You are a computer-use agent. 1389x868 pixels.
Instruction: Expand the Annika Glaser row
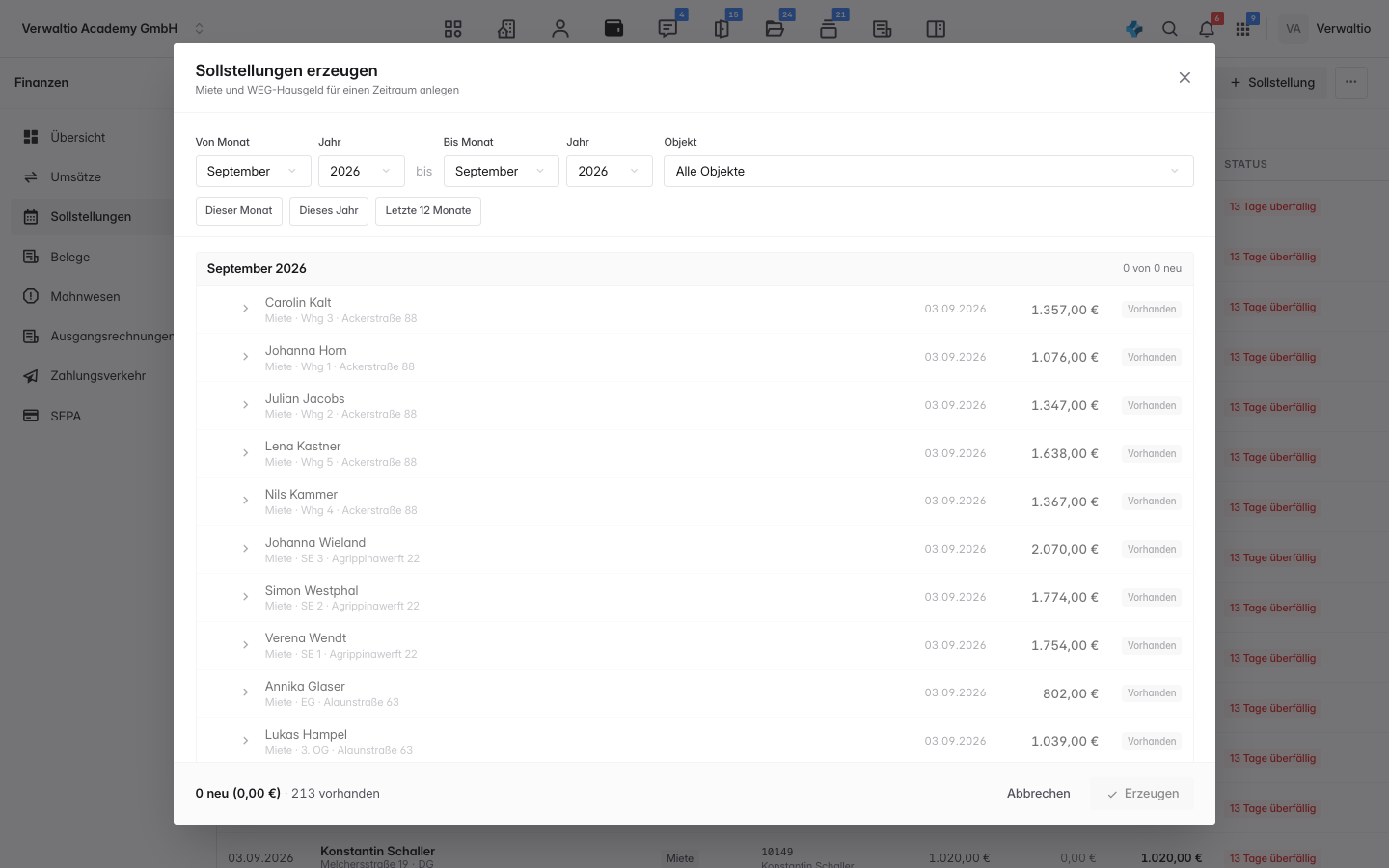(245, 692)
